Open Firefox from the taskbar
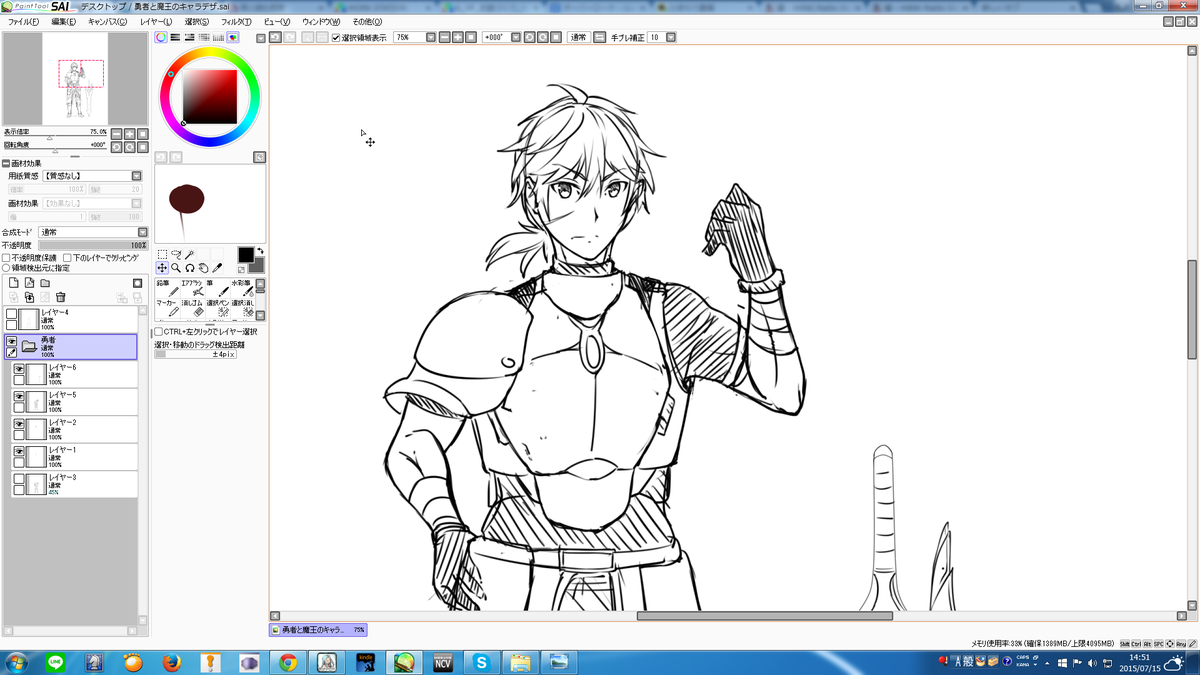Screen dimensions: 1200x675 (171, 661)
